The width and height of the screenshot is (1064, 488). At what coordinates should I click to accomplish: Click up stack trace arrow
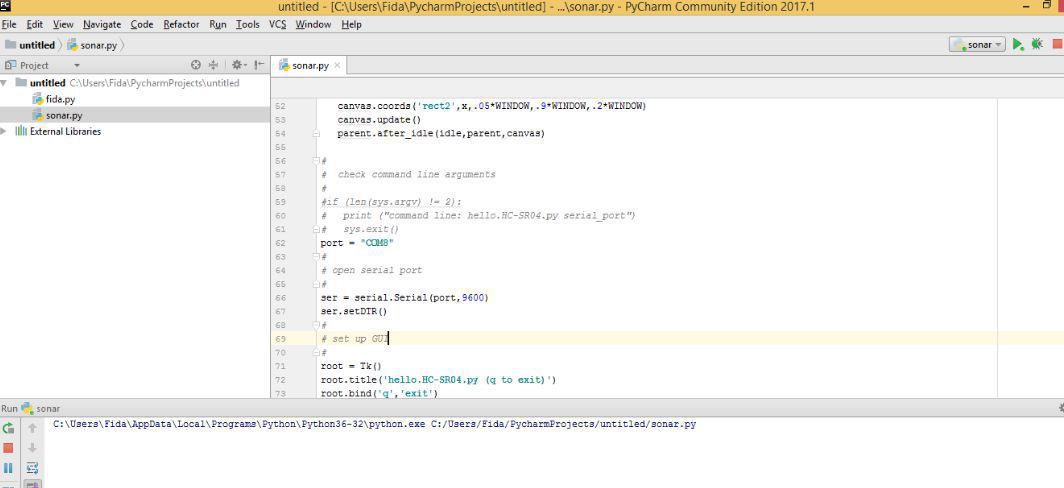pos(32,428)
